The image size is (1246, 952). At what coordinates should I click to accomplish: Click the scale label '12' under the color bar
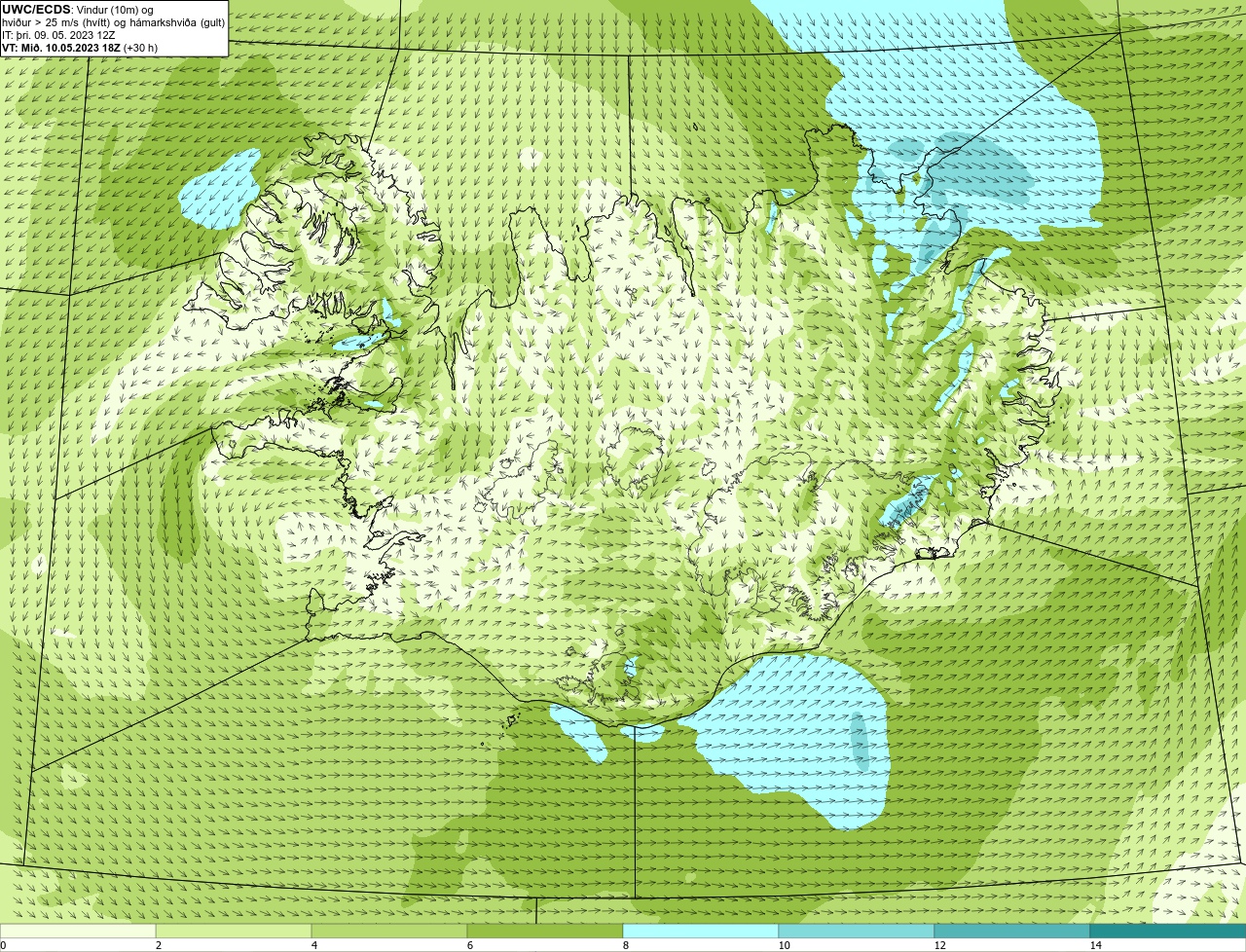939,945
